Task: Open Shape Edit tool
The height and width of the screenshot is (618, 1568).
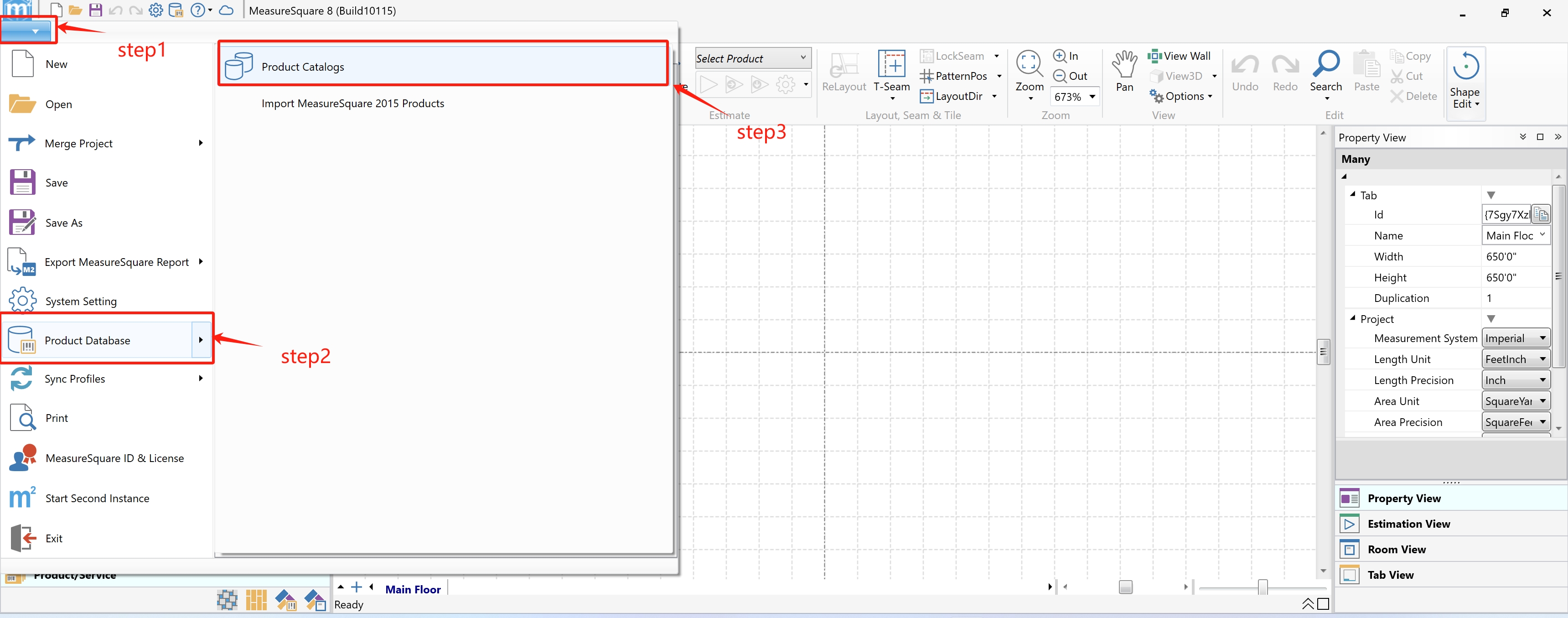Action: click(1465, 79)
